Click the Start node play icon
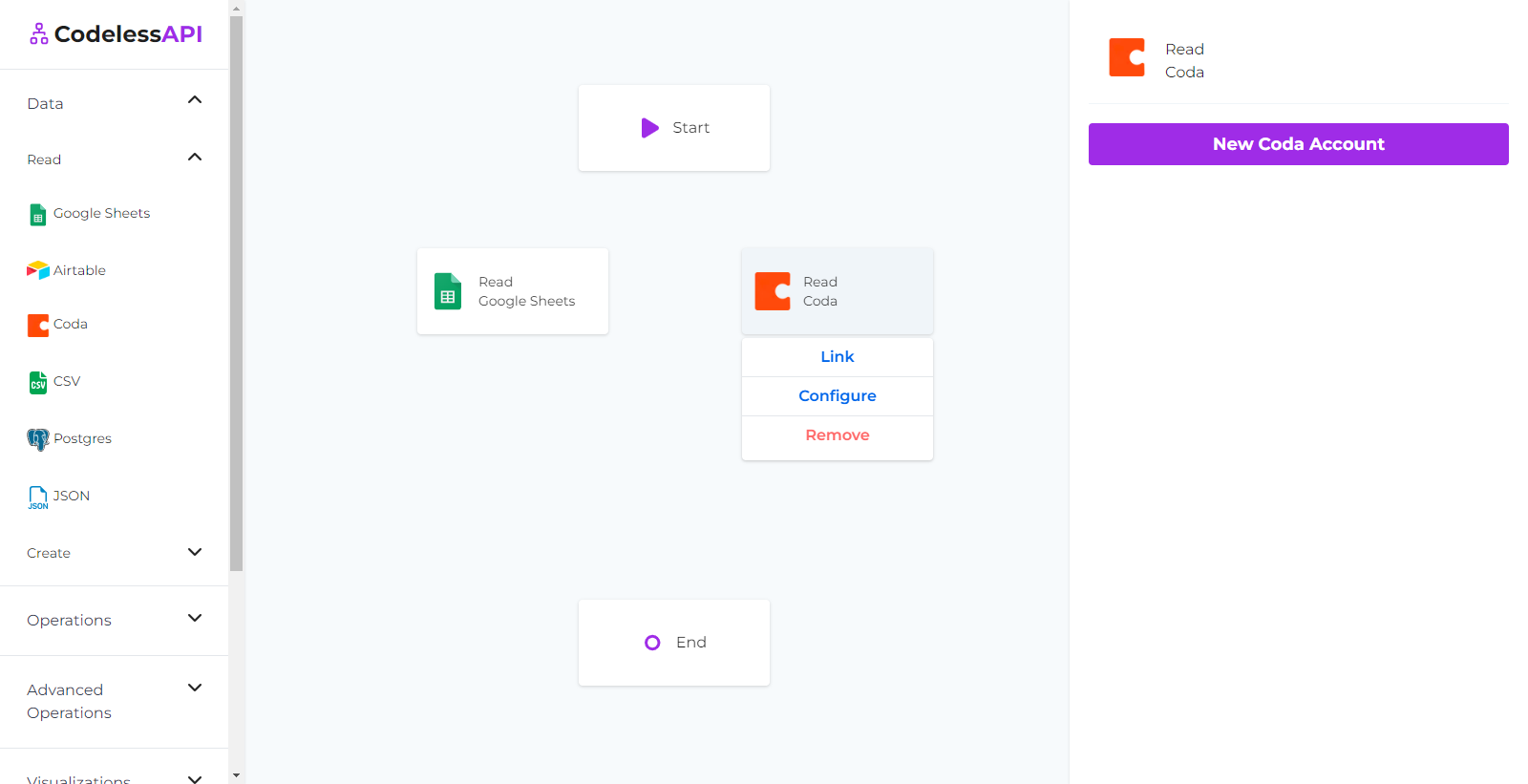The image size is (1528, 784). pyautogui.click(x=650, y=128)
